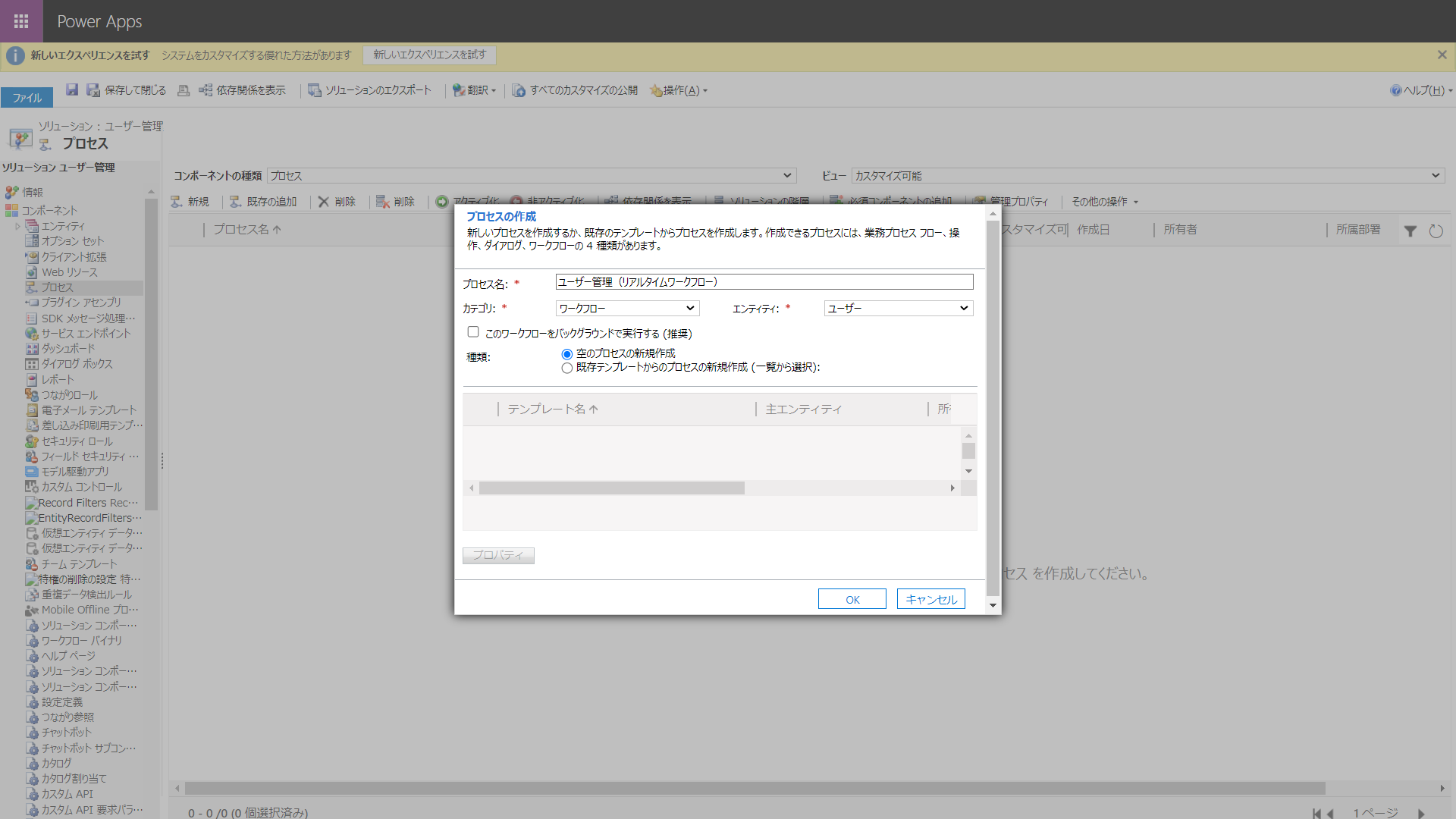Click the OK button in dialog
1456x819 pixels.
tap(852, 599)
